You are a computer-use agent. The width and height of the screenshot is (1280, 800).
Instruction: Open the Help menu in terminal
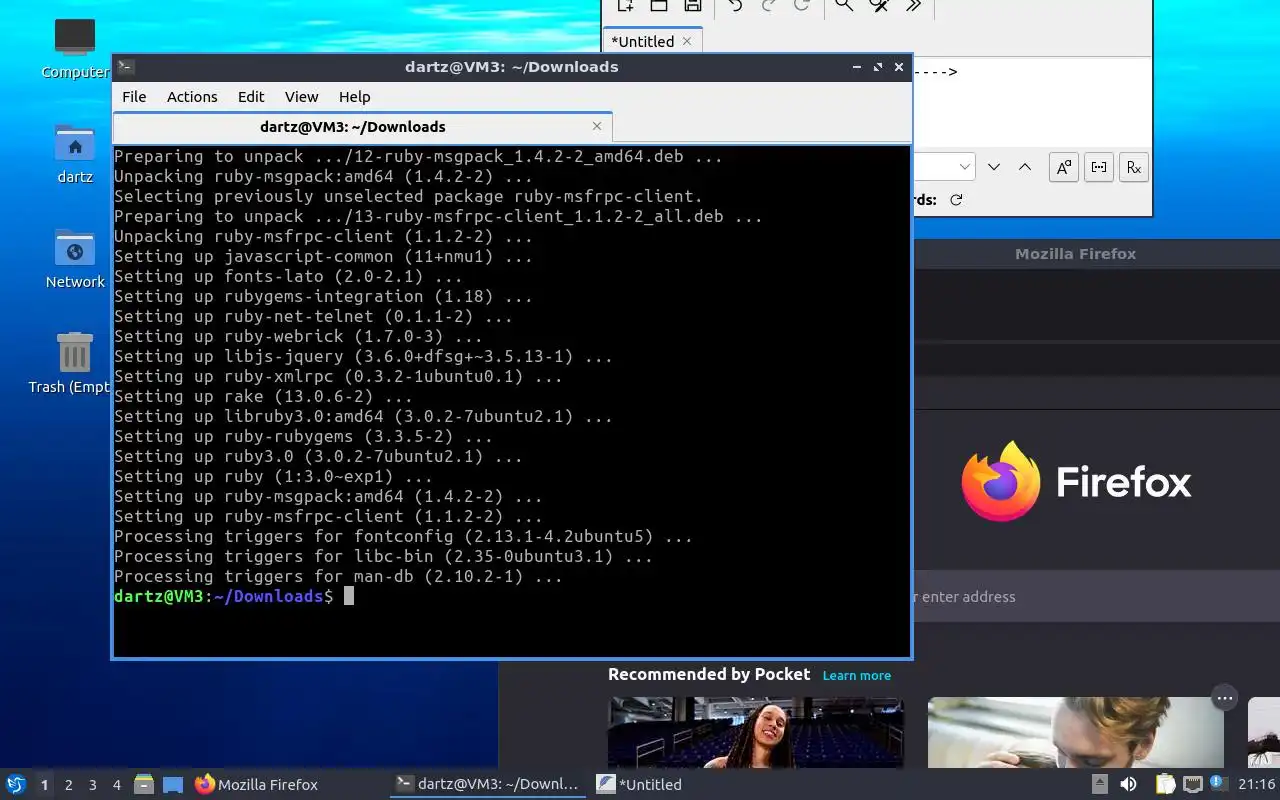pos(355,97)
